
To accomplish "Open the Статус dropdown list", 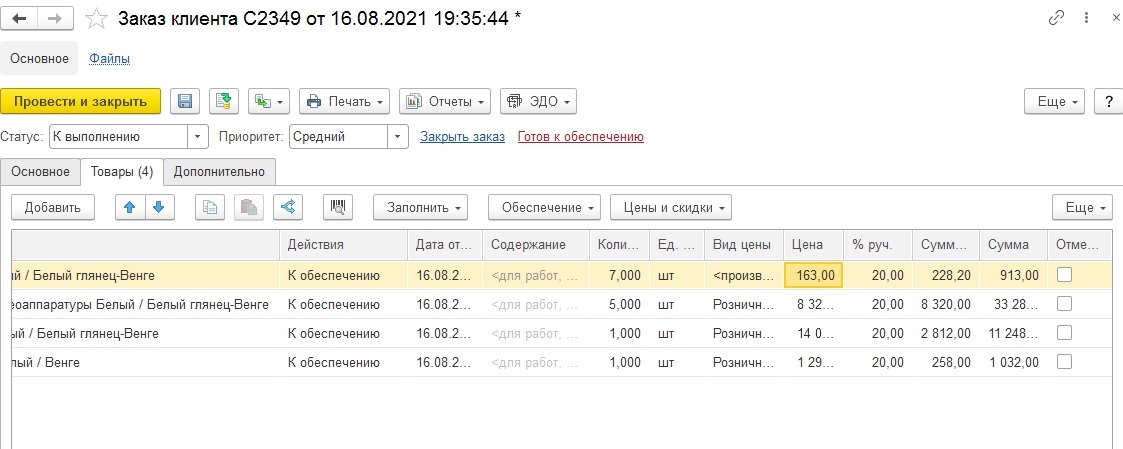I will (198, 136).
